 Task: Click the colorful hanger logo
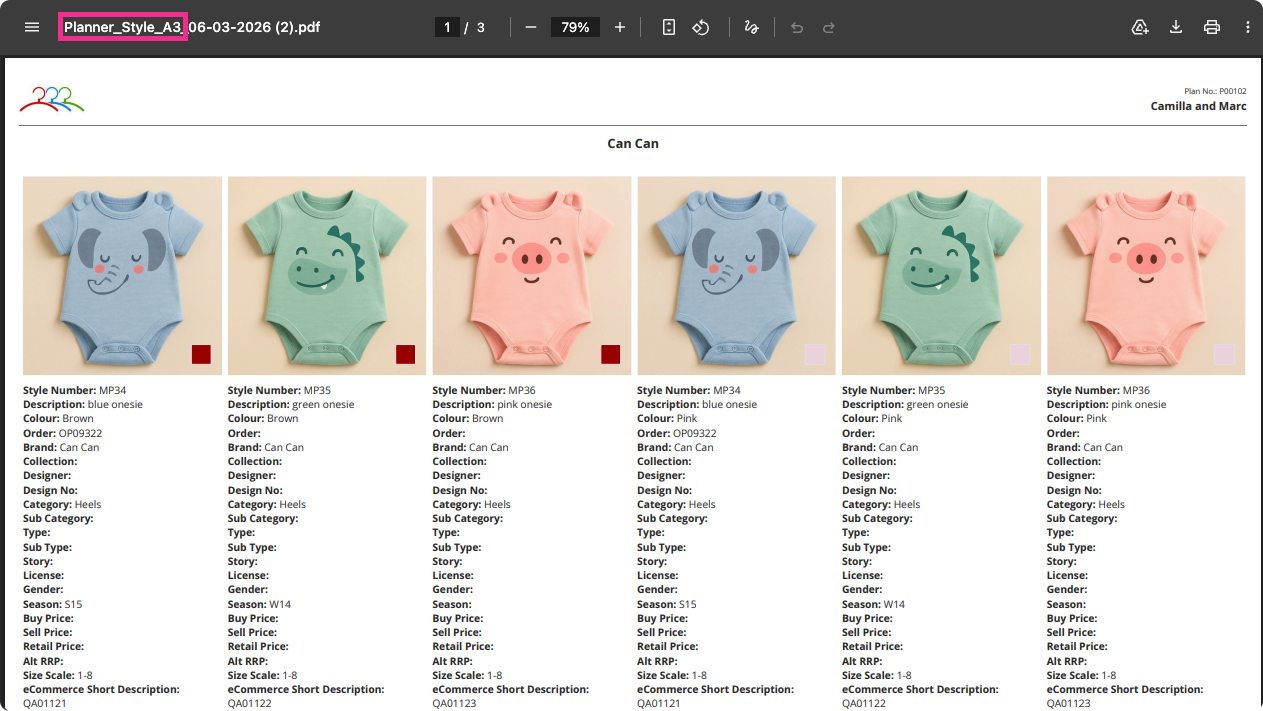[52, 98]
